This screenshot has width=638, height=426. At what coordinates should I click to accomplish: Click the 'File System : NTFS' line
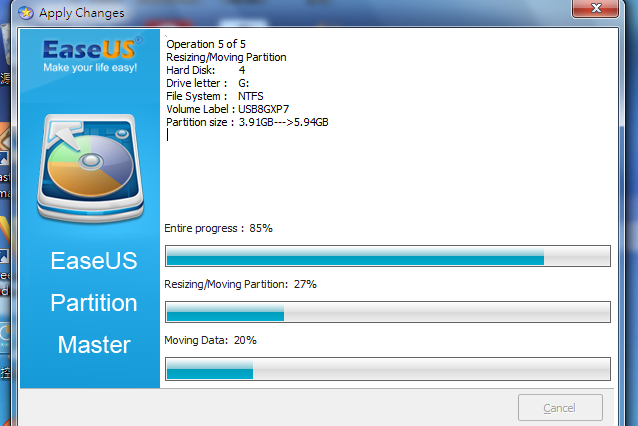pos(215,96)
